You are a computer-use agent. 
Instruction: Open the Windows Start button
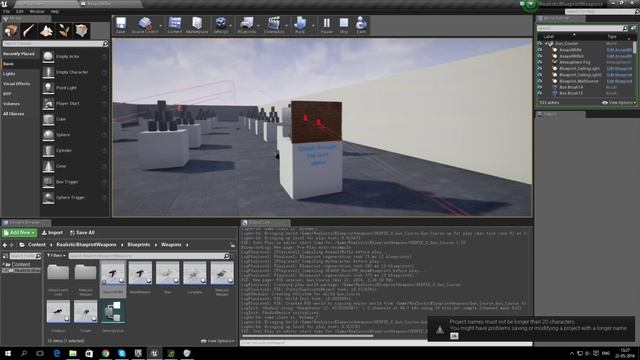click(x=7, y=353)
